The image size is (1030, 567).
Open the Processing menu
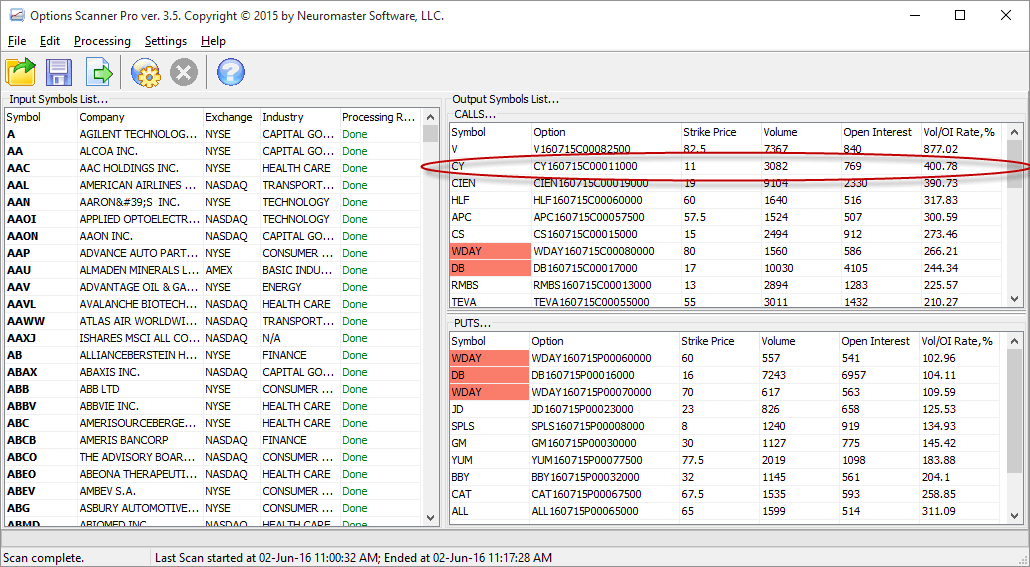(x=102, y=41)
